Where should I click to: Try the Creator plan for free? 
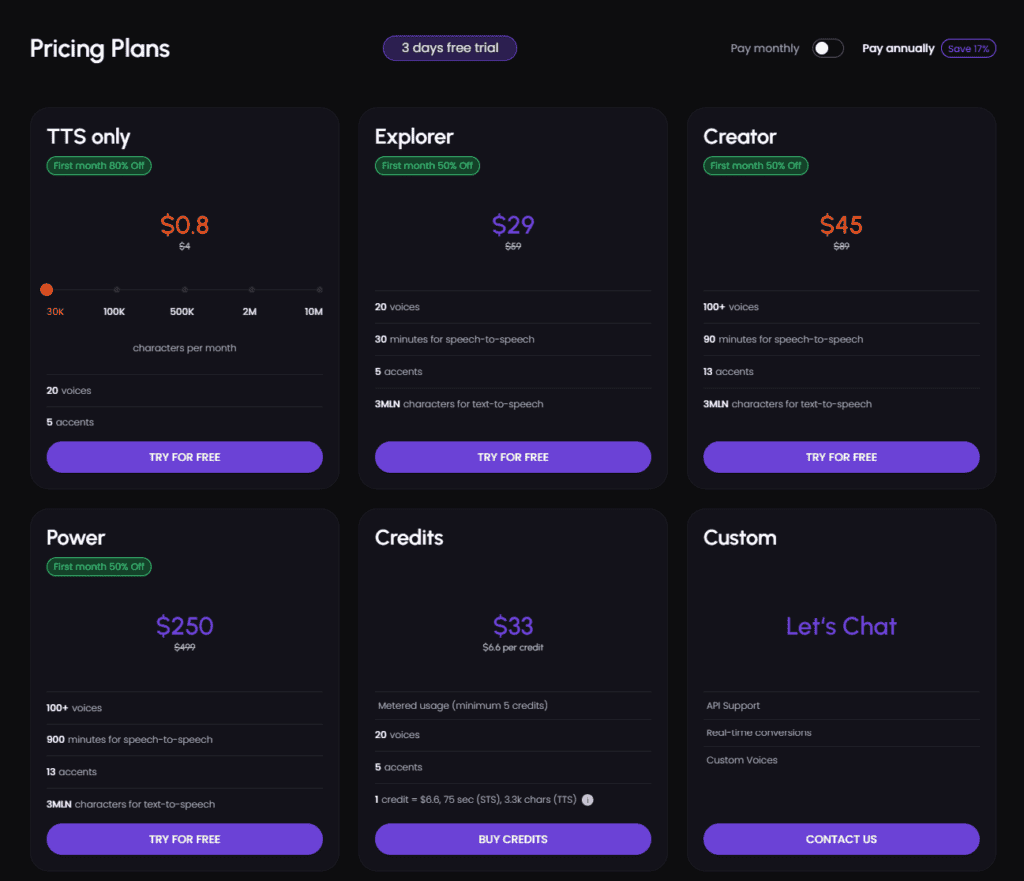click(x=840, y=457)
